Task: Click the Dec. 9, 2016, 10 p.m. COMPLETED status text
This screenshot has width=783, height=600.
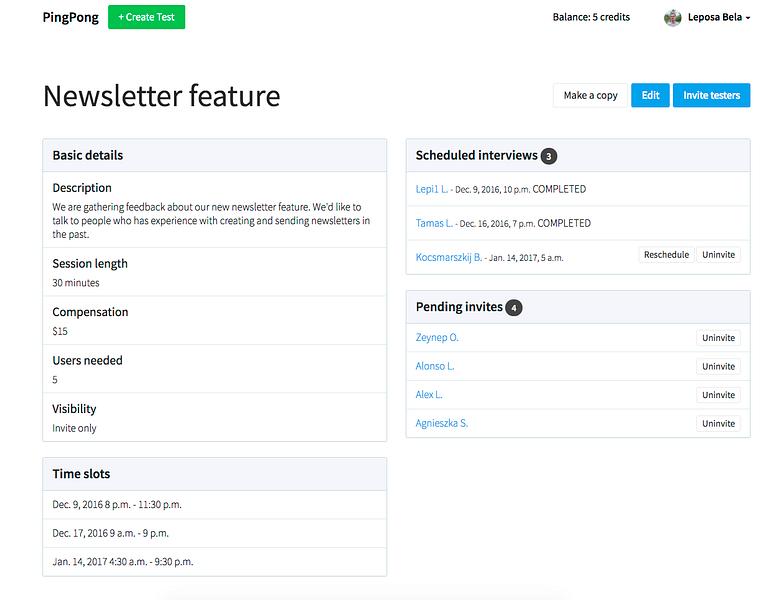Action: pyautogui.click(x=520, y=189)
